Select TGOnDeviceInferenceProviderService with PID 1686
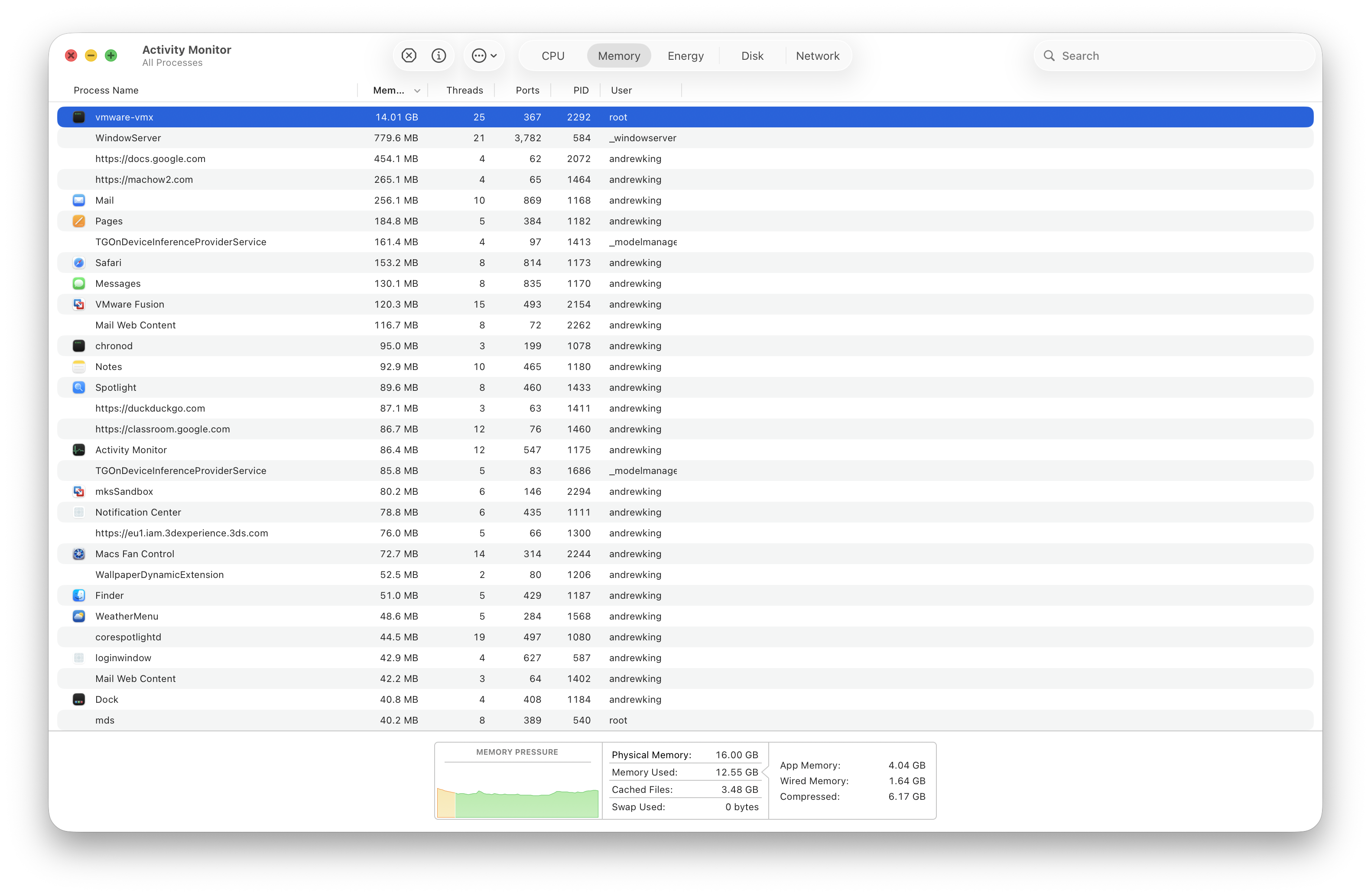This screenshot has height=896, width=1371. coord(685,471)
